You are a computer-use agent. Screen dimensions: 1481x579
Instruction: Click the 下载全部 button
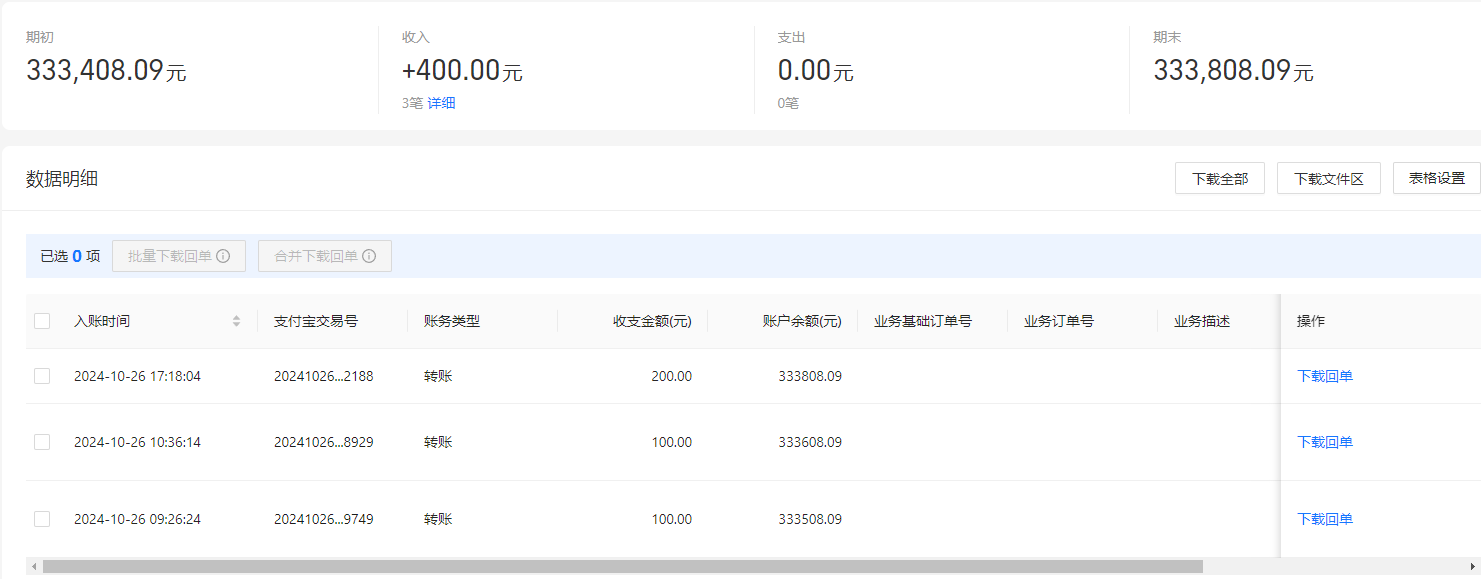pyautogui.click(x=1219, y=177)
